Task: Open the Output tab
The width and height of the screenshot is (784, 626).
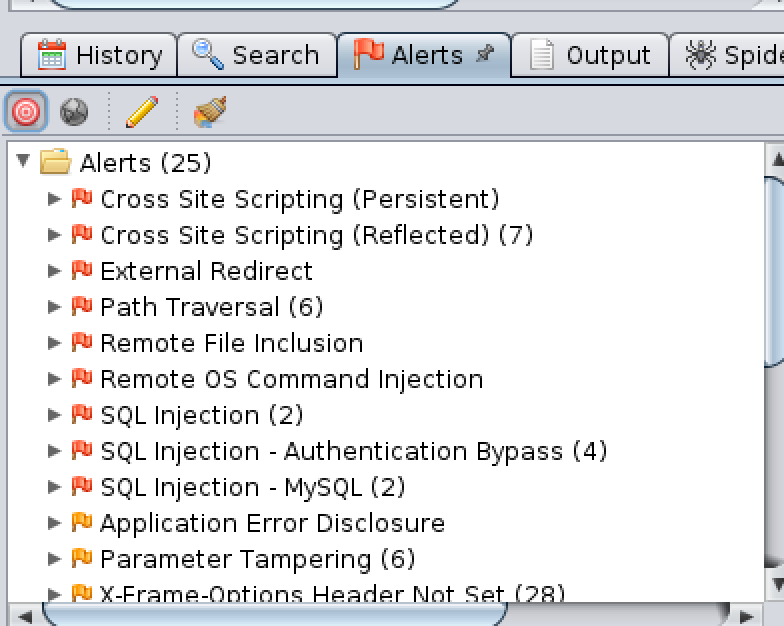Action: coord(590,55)
